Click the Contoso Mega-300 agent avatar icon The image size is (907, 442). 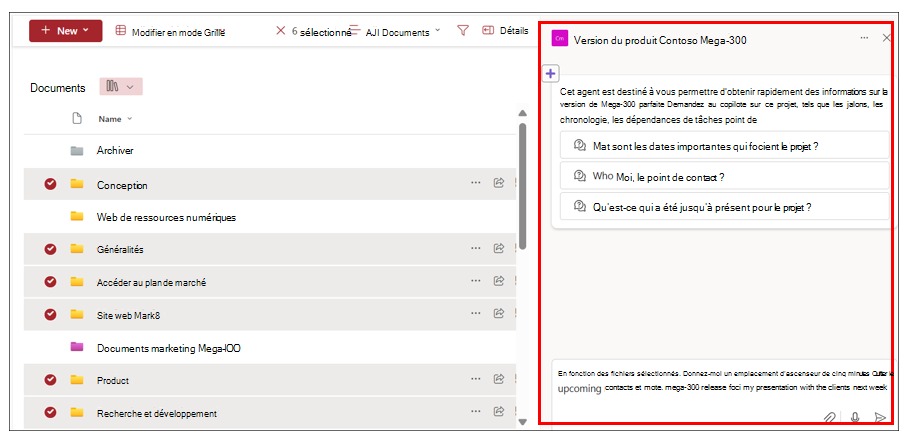pyautogui.click(x=559, y=38)
